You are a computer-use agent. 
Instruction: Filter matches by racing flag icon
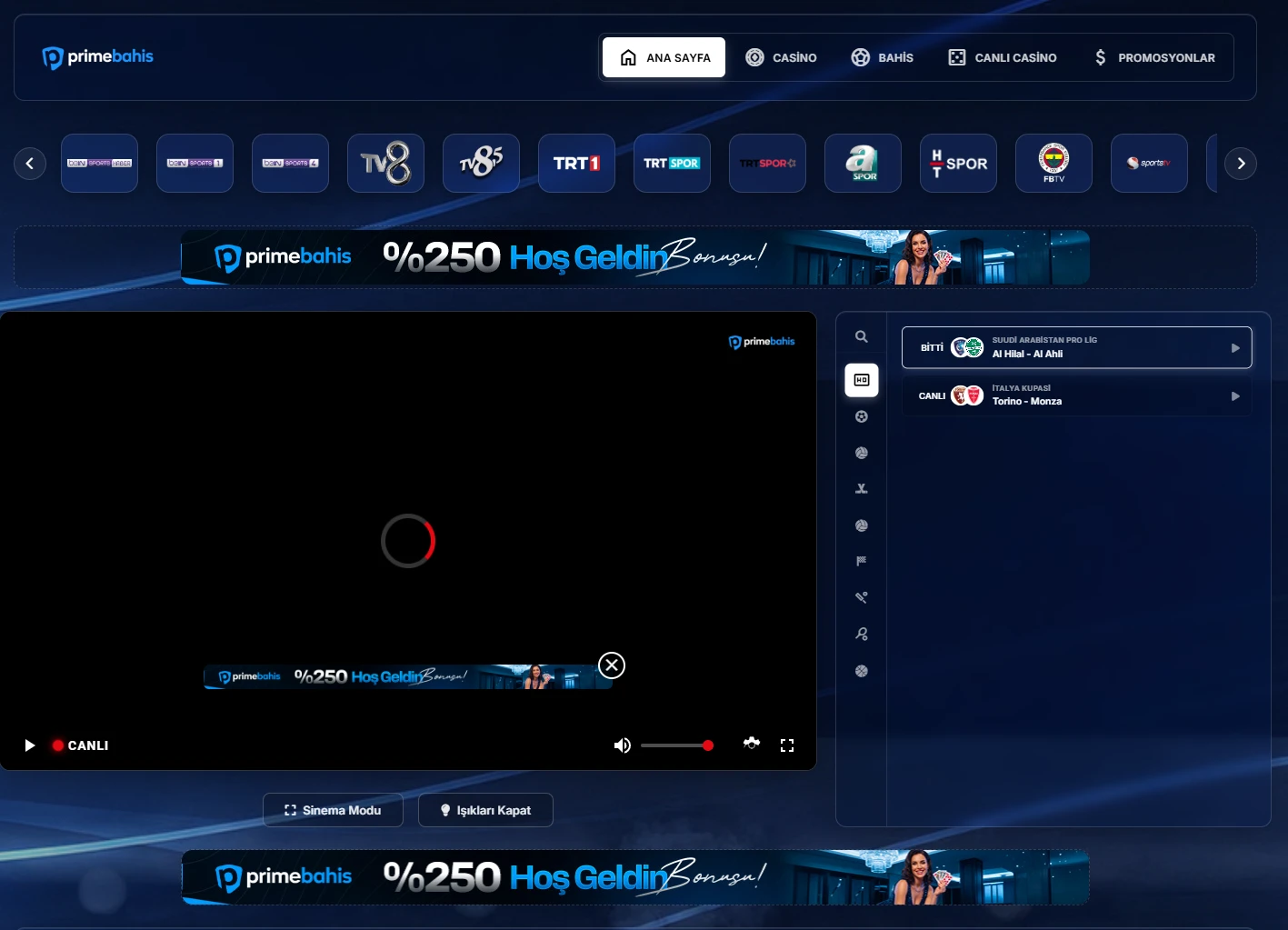click(x=862, y=562)
